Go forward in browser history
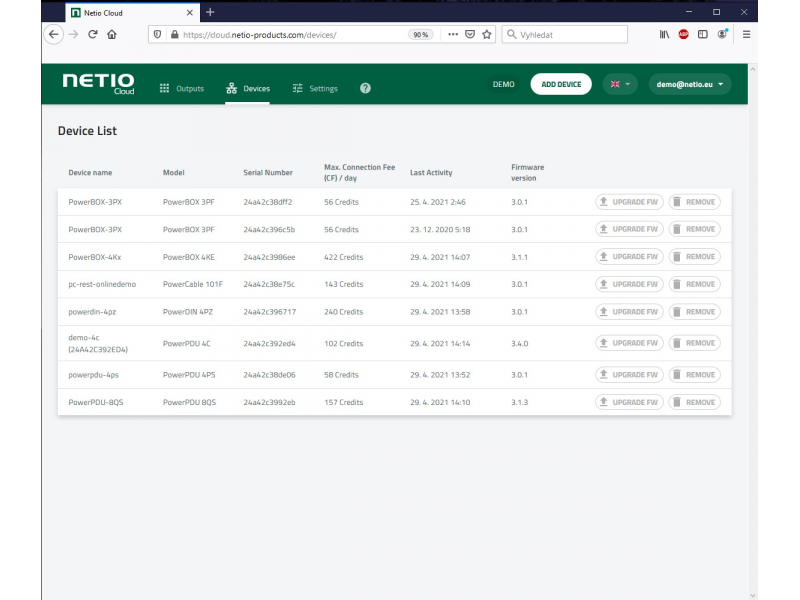 pyautogui.click(x=73, y=35)
